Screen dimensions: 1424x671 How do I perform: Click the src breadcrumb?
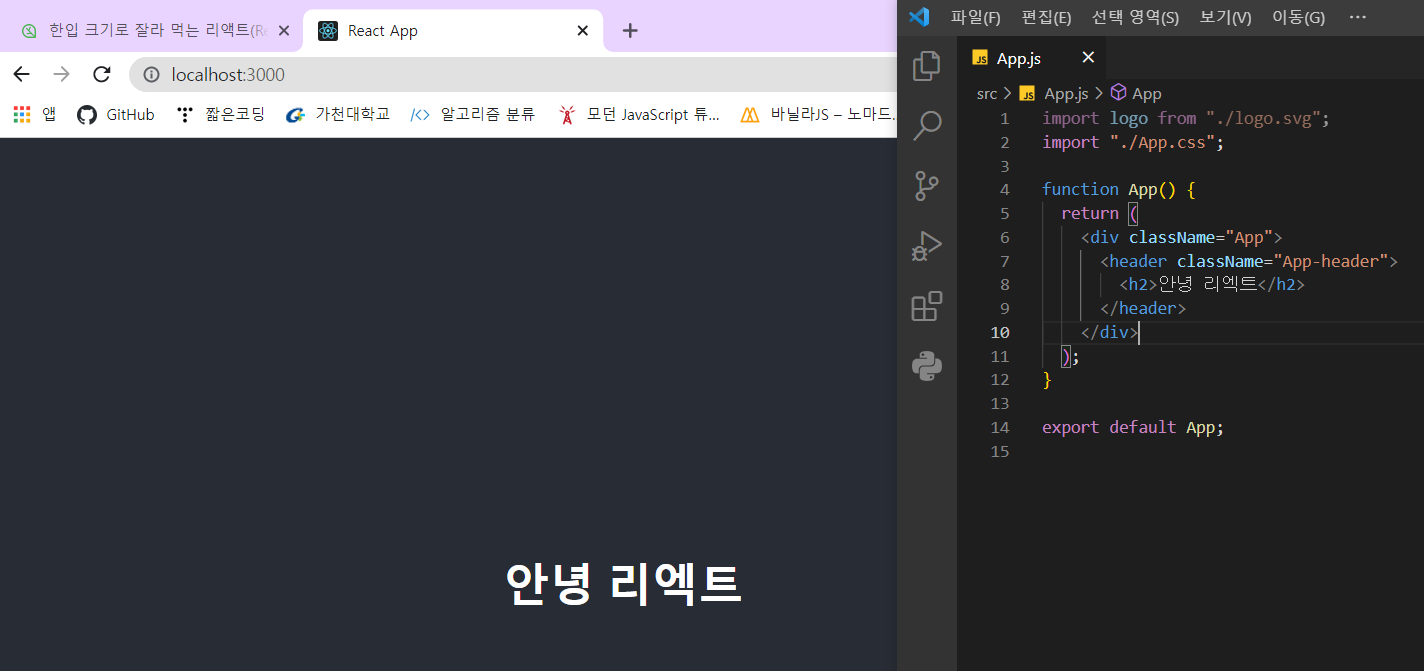(x=987, y=94)
